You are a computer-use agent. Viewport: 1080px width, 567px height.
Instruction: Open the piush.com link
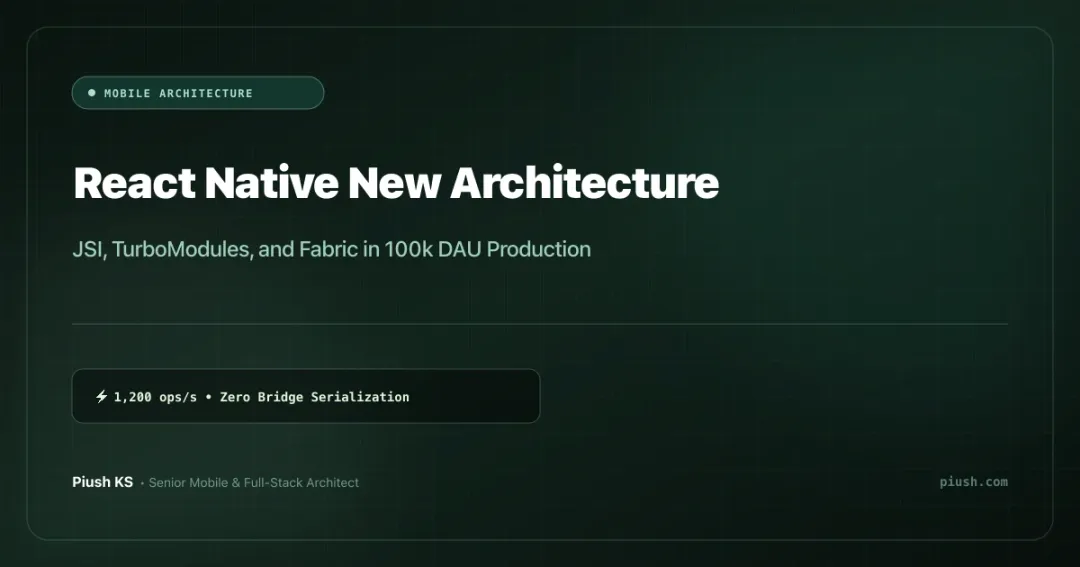pyautogui.click(x=973, y=482)
